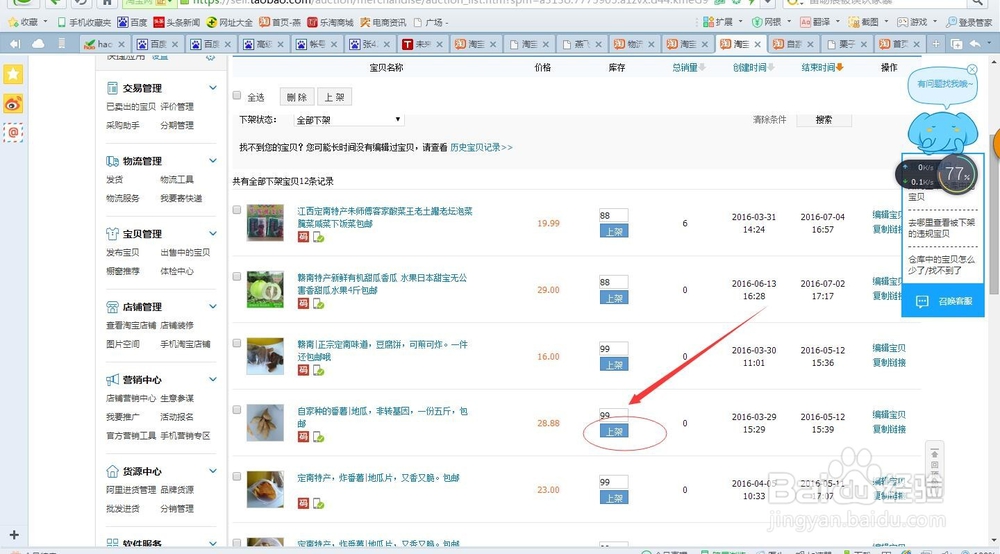Collapse the 交易管理 sidebar section
The image size is (1000, 554).
pyautogui.click(x=213, y=88)
